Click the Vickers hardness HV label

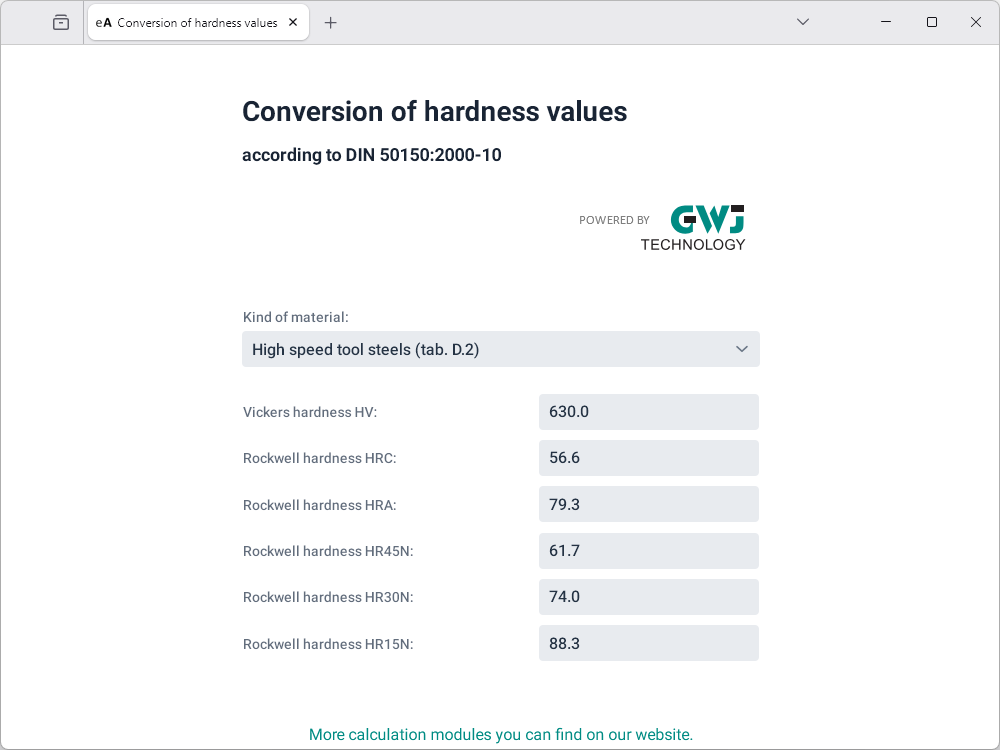tap(310, 412)
